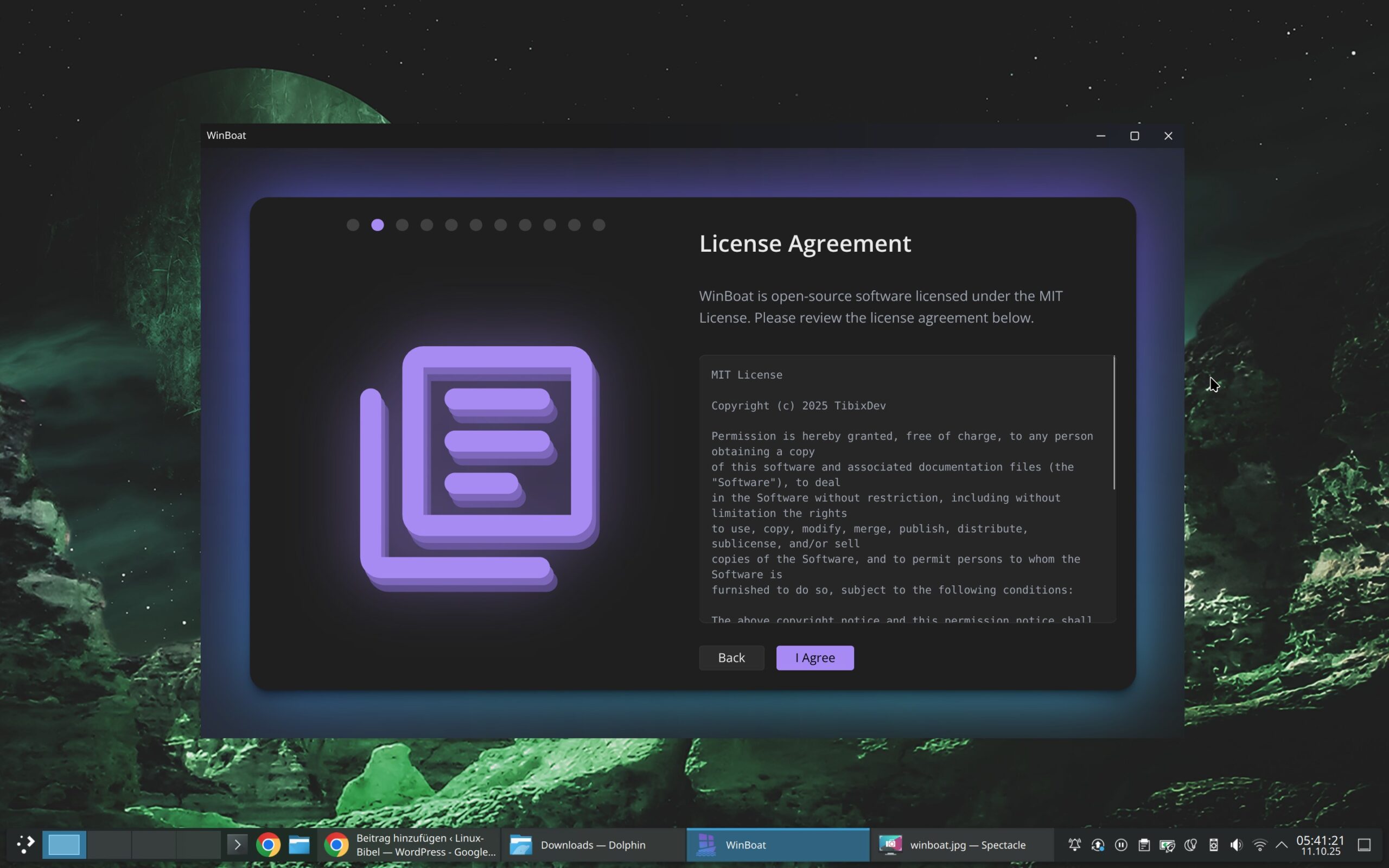Screen dimensions: 1389x868
Task: Switch to winboat.jpg — Spectacle task
Action: 961,845
